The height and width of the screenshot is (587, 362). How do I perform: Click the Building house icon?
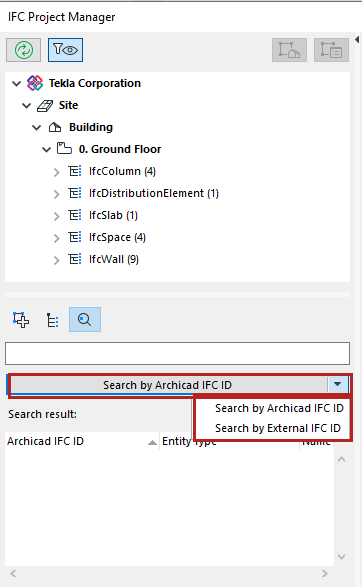pyautogui.click(x=55, y=127)
